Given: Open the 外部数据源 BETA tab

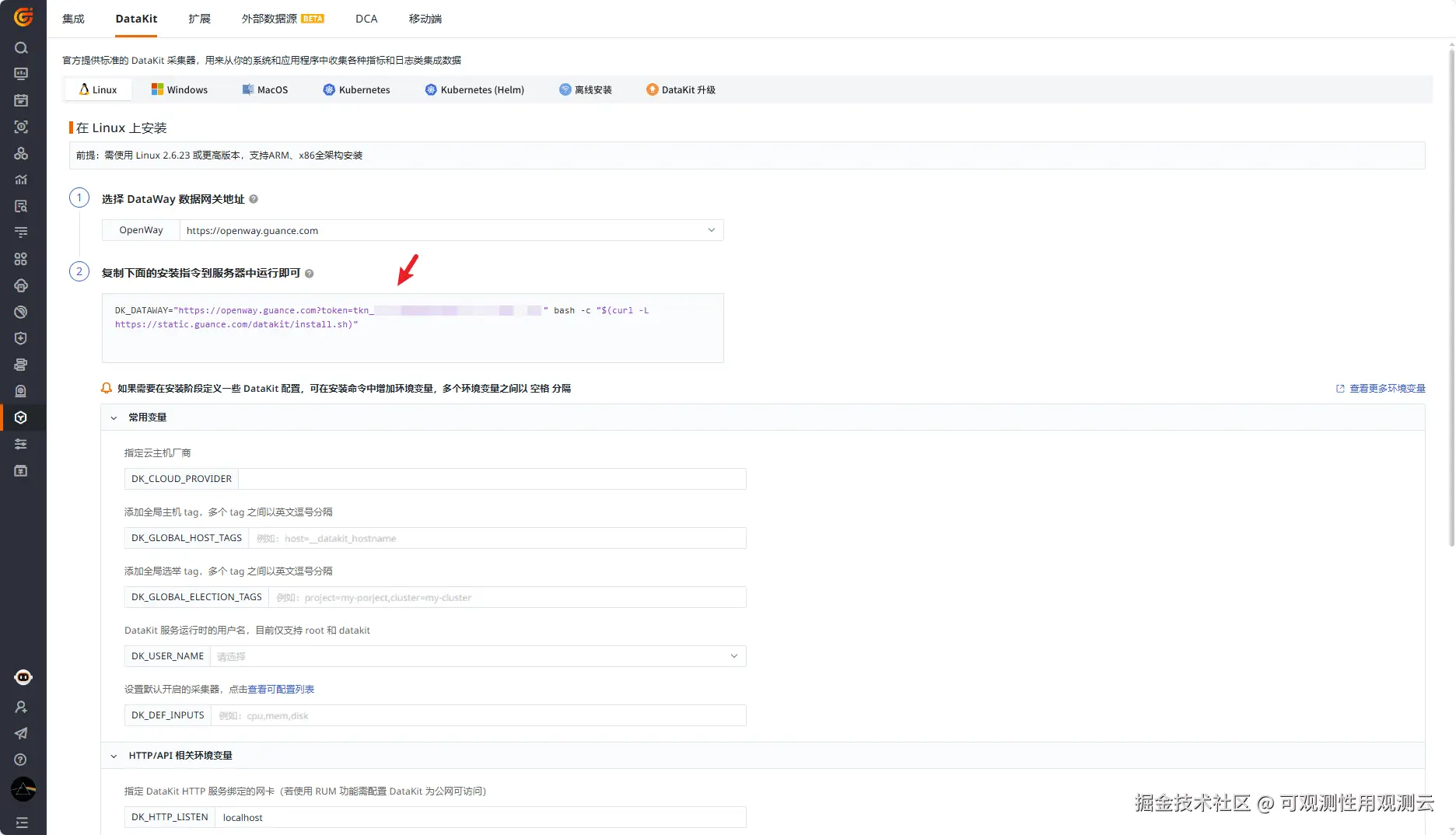Looking at the screenshot, I should (282, 19).
